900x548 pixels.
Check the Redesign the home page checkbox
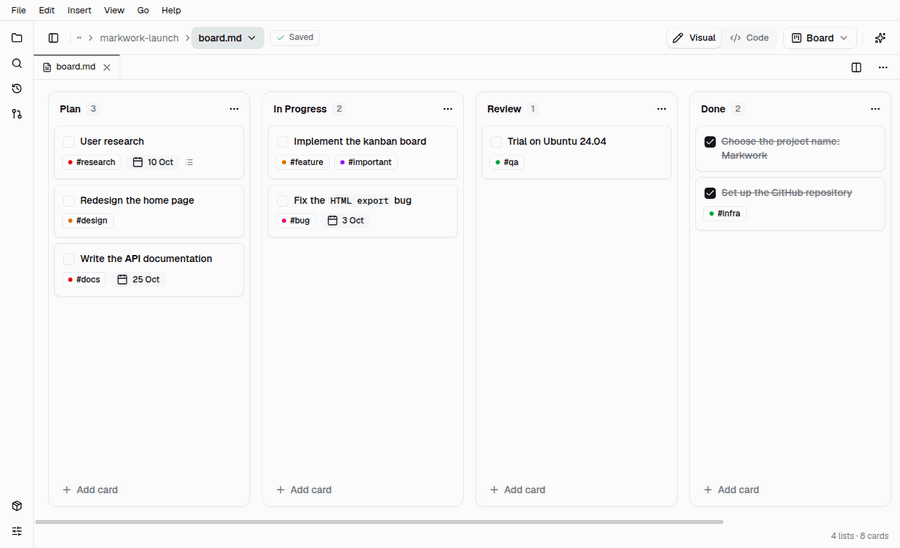pos(69,201)
